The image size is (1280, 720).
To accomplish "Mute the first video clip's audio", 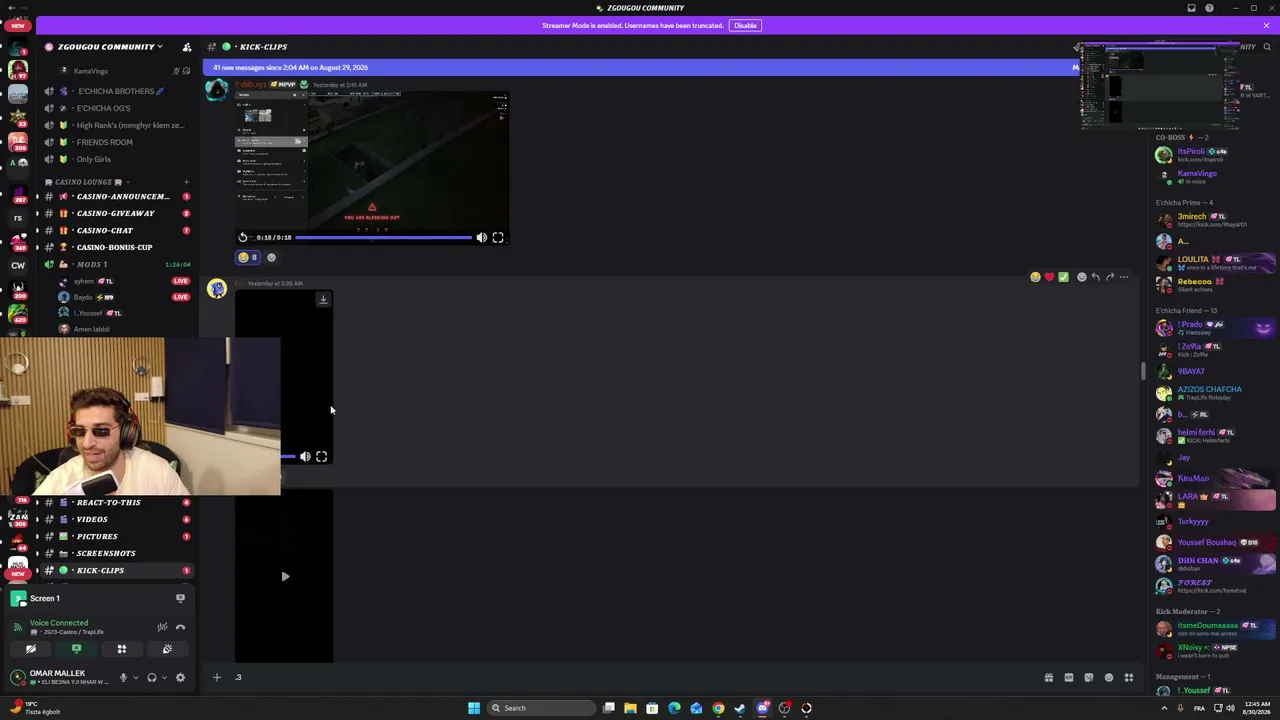I will pos(481,237).
